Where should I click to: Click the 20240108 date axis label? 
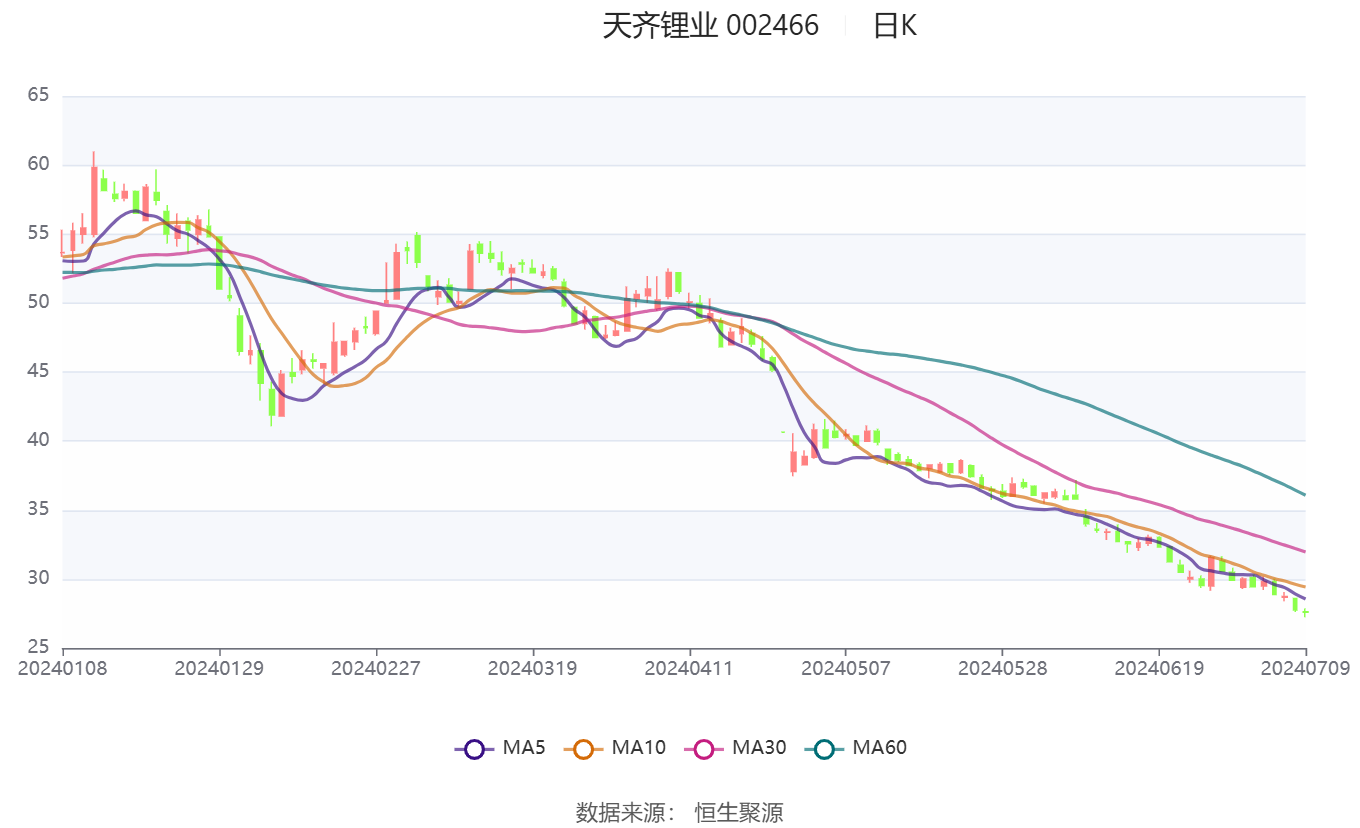(63, 668)
